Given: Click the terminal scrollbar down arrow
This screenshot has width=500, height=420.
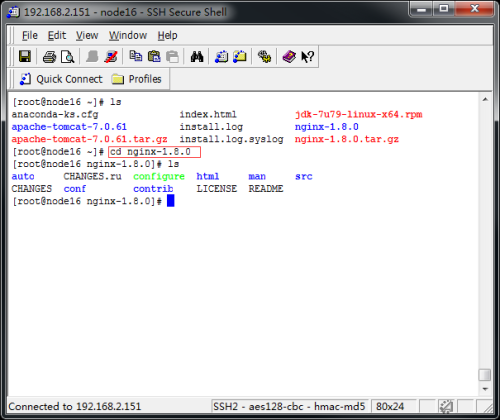Looking at the screenshot, I should pyautogui.click(x=485, y=389).
